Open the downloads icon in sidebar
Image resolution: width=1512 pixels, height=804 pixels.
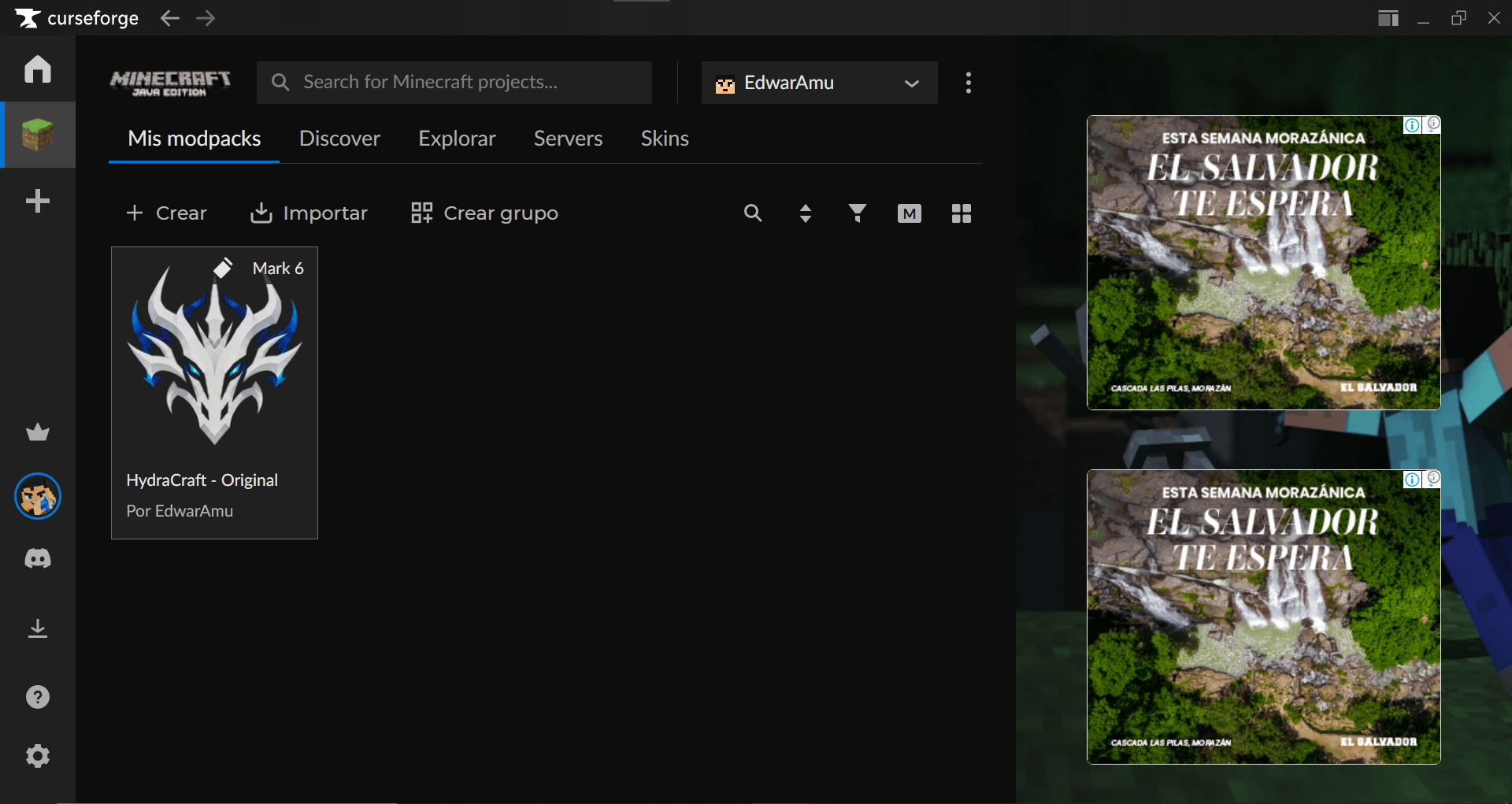[38, 628]
